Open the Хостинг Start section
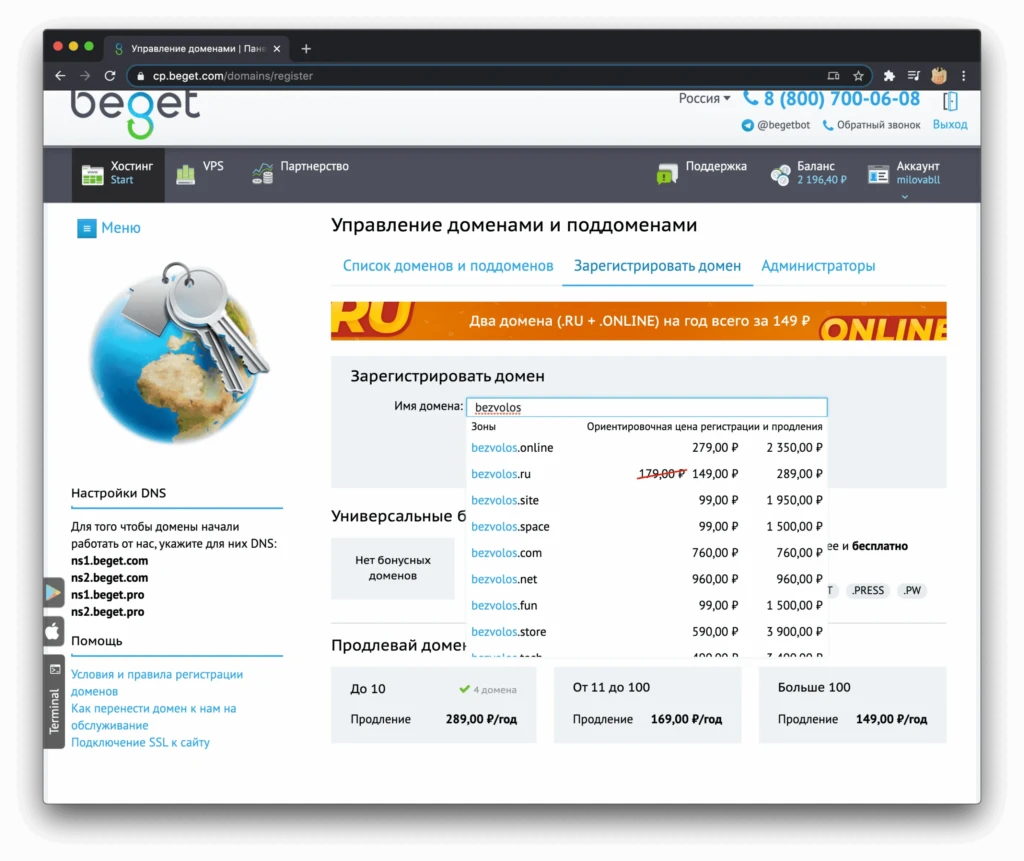Screen dimensions: 1024x861 point(118,173)
